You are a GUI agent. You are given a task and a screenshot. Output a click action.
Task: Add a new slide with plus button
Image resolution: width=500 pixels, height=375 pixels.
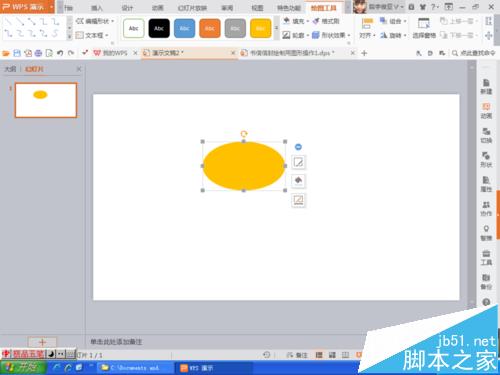point(42,342)
